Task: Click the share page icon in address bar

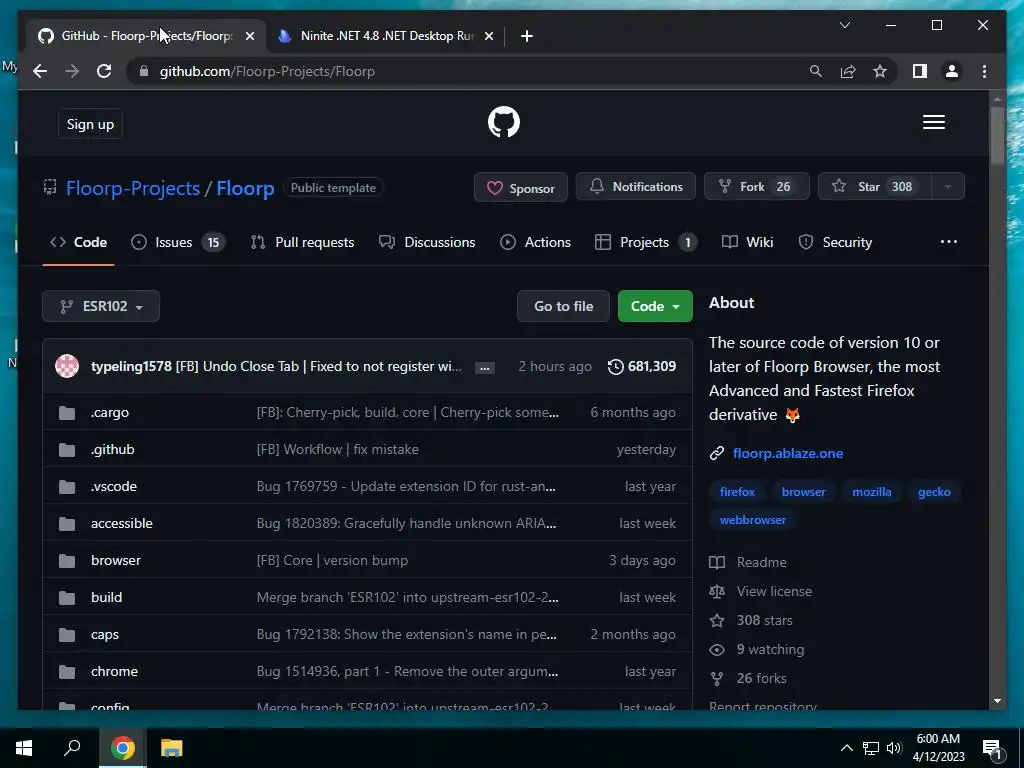Action: tap(848, 71)
